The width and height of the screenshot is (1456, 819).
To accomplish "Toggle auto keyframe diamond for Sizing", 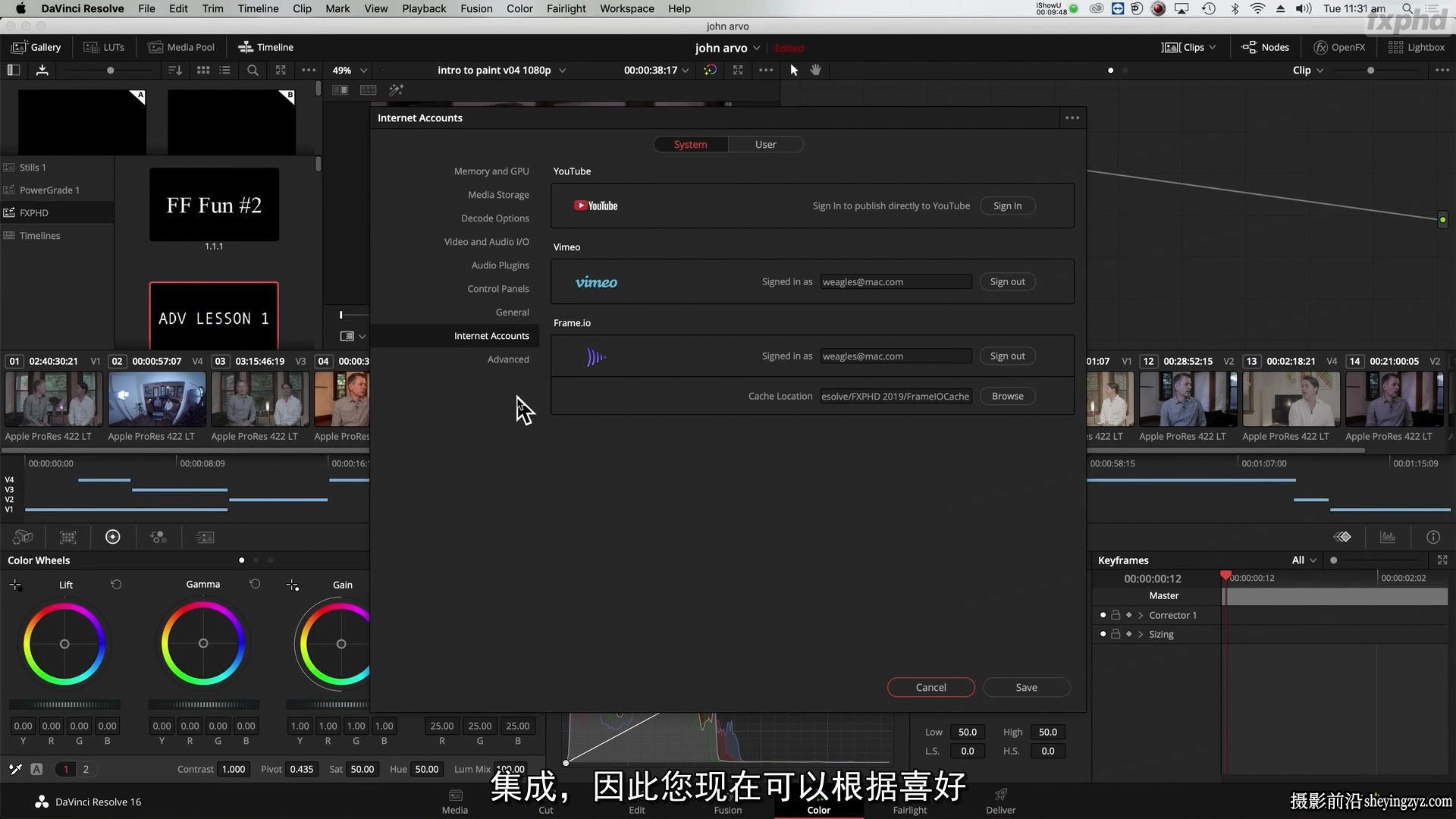I will pyautogui.click(x=1128, y=634).
